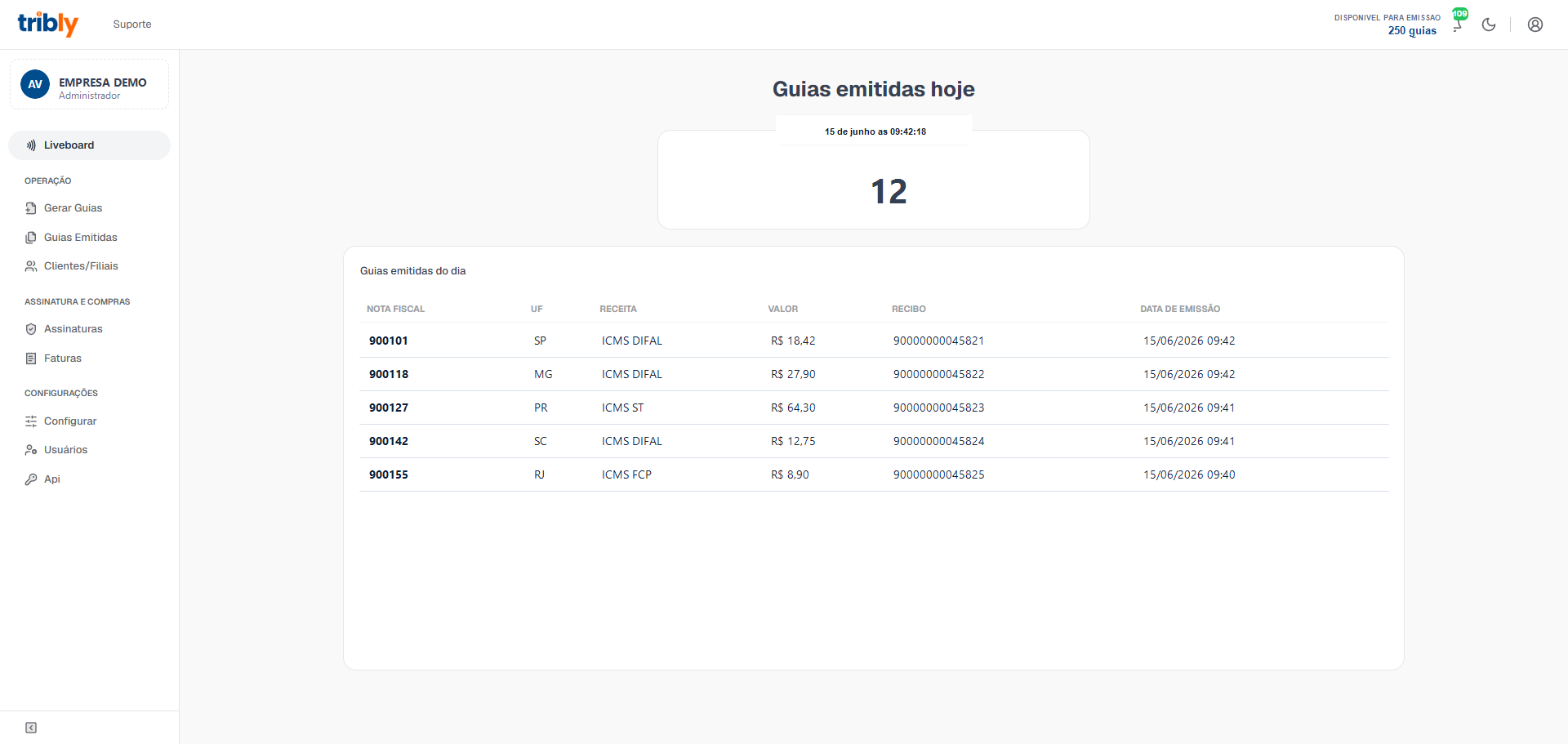Open Gerar Guias menu item

(x=73, y=208)
